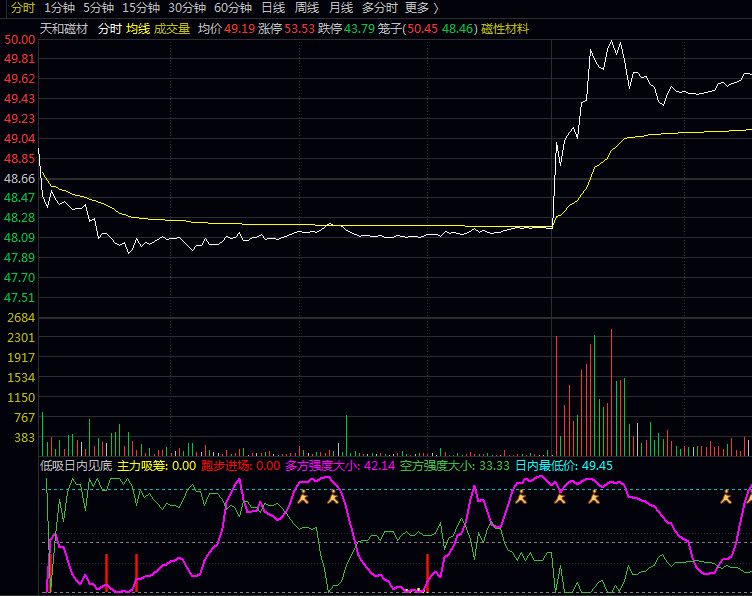Open the 周线 weekly chart tab
Image resolution: width=752 pixels, height=596 pixels.
point(307,8)
